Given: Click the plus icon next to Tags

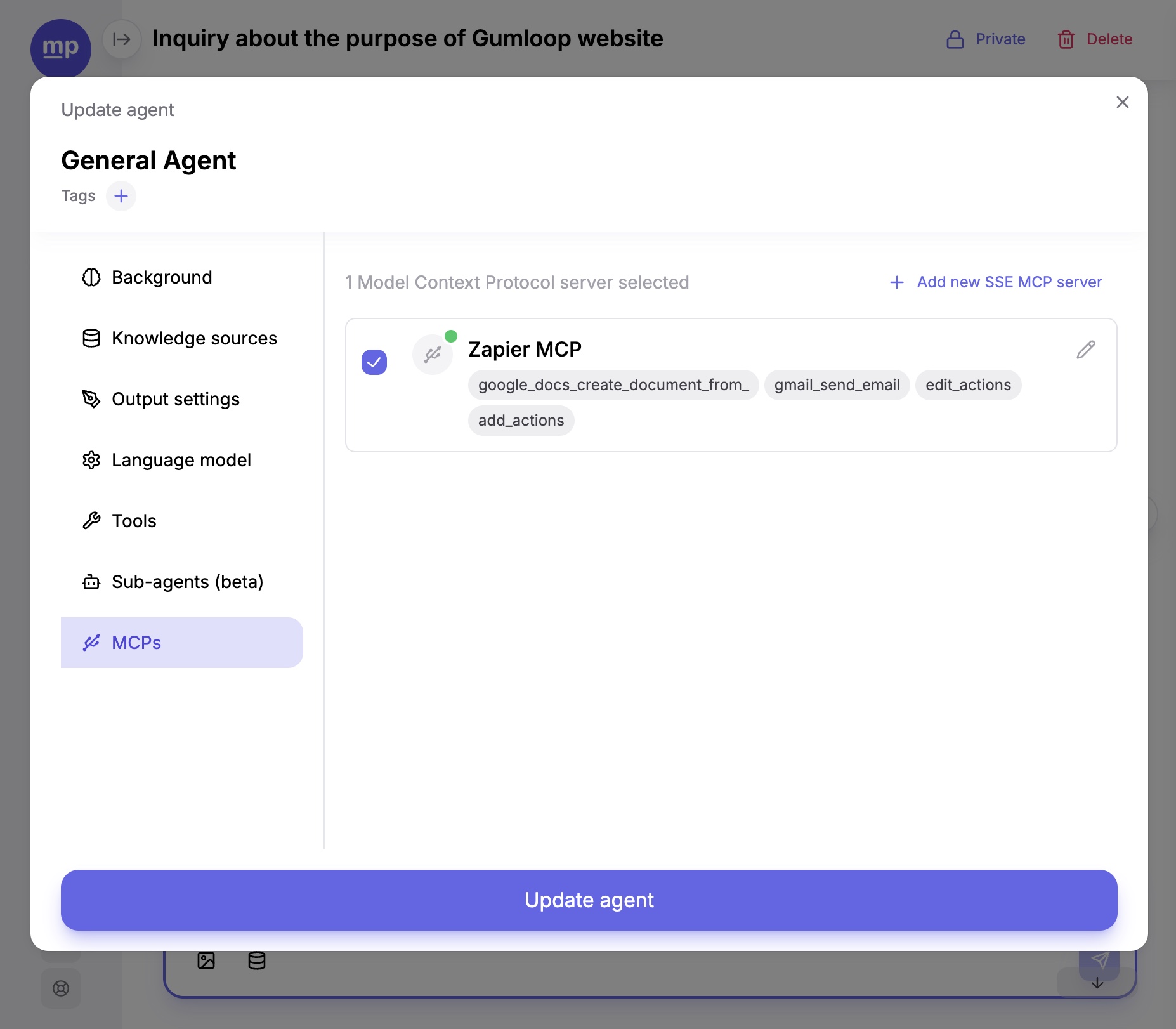Looking at the screenshot, I should pos(121,196).
